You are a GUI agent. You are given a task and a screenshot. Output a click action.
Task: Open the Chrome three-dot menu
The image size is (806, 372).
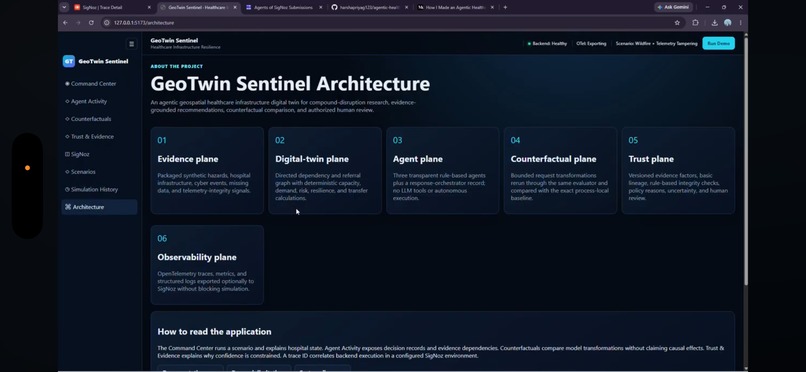740,23
